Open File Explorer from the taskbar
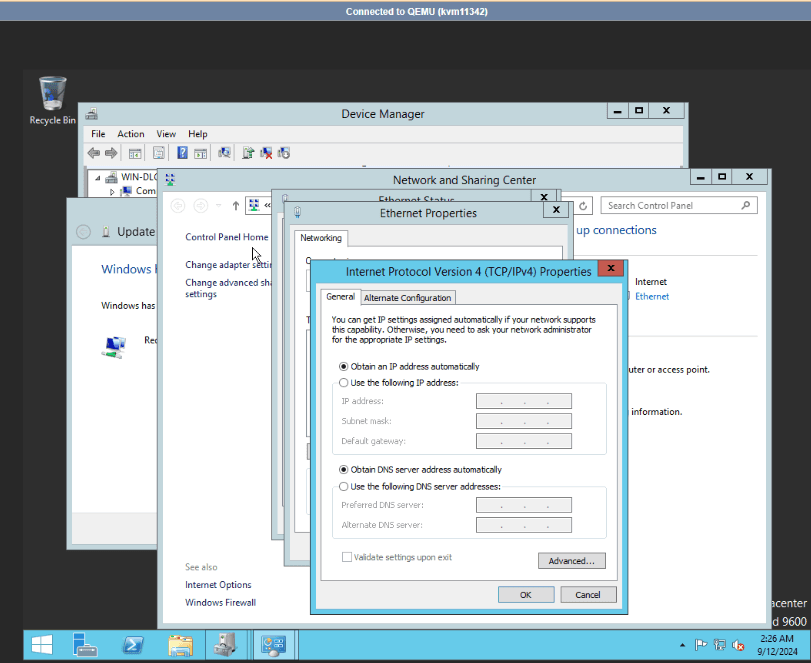This screenshot has width=811, height=663. point(181,644)
